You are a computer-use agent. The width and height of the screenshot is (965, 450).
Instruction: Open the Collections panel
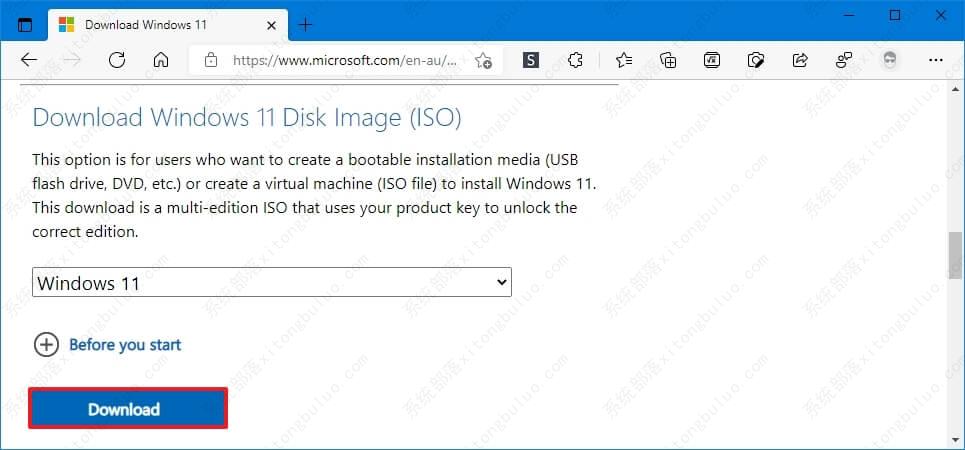[x=668, y=60]
